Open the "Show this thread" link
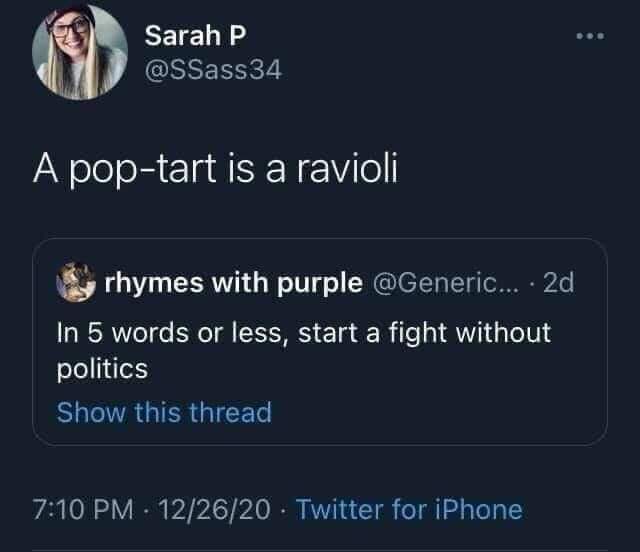 point(164,412)
